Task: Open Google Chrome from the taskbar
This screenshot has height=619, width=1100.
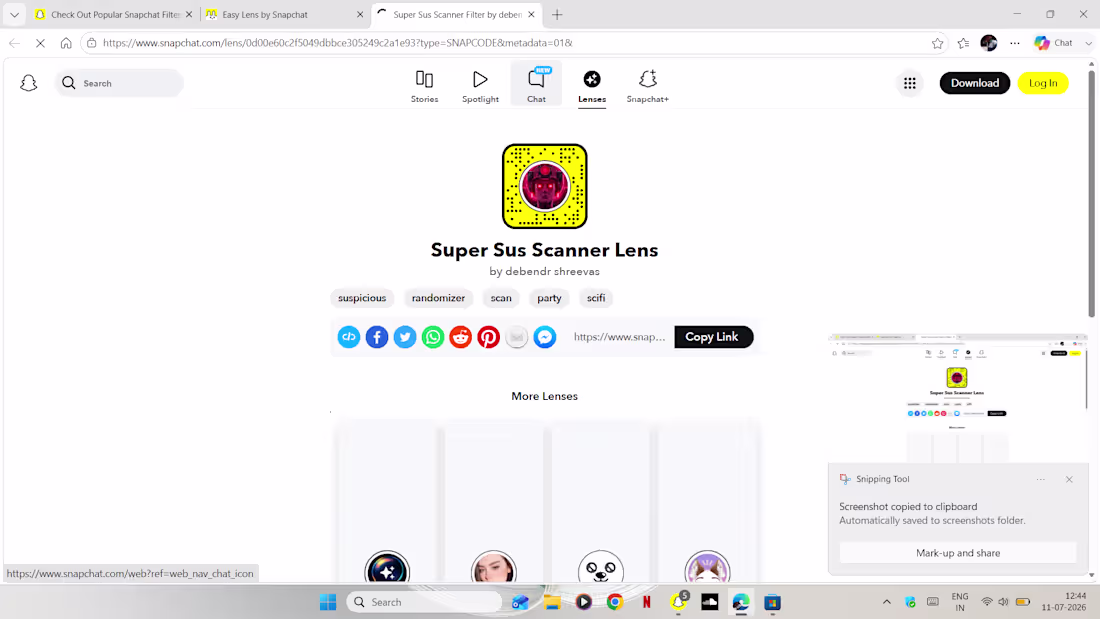Action: coord(615,602)
